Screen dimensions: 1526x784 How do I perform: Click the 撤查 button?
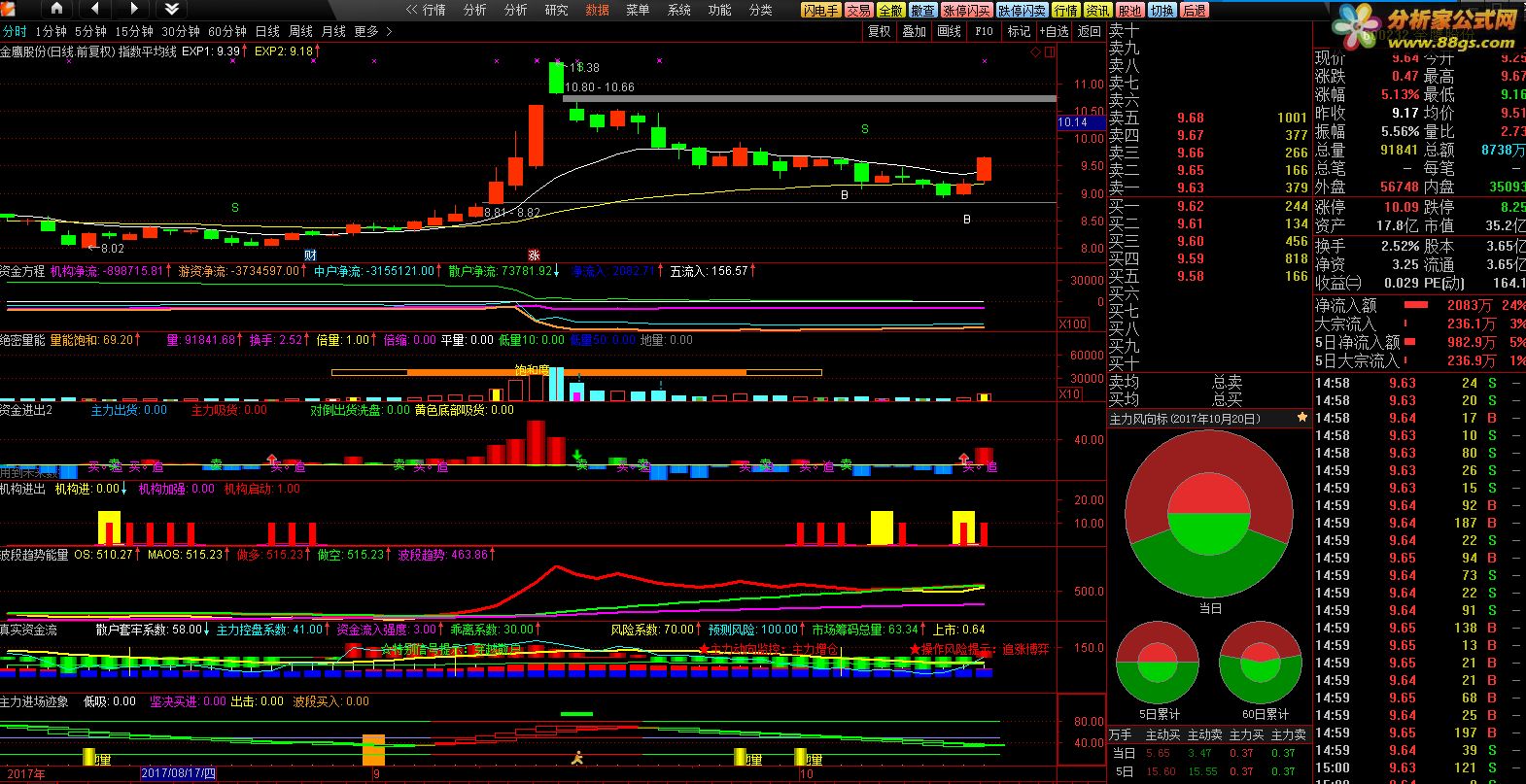tap(922, 10)
